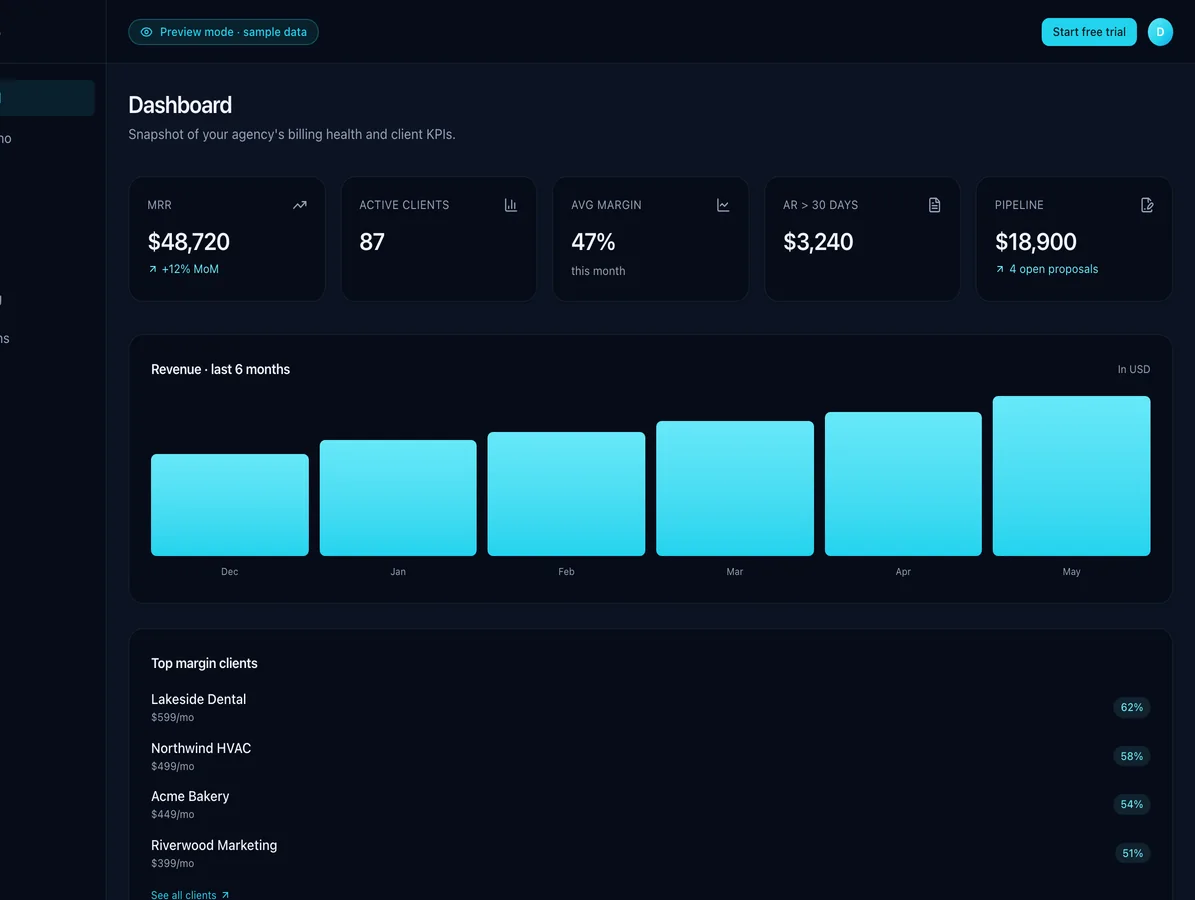1195x900 pixels.
Task: Select the highlighted sidebar menu item
Action: 46,98
